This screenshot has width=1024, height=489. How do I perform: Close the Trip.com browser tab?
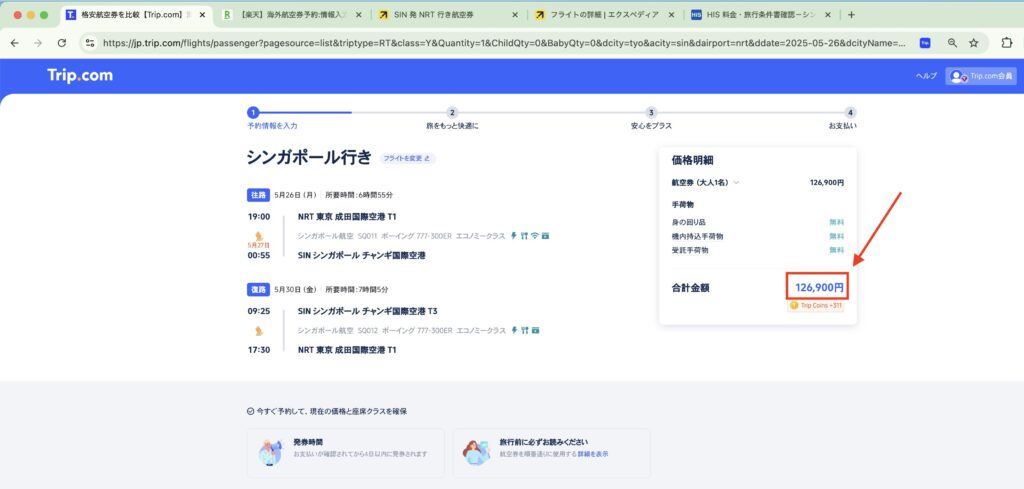(x=202, y=14)
